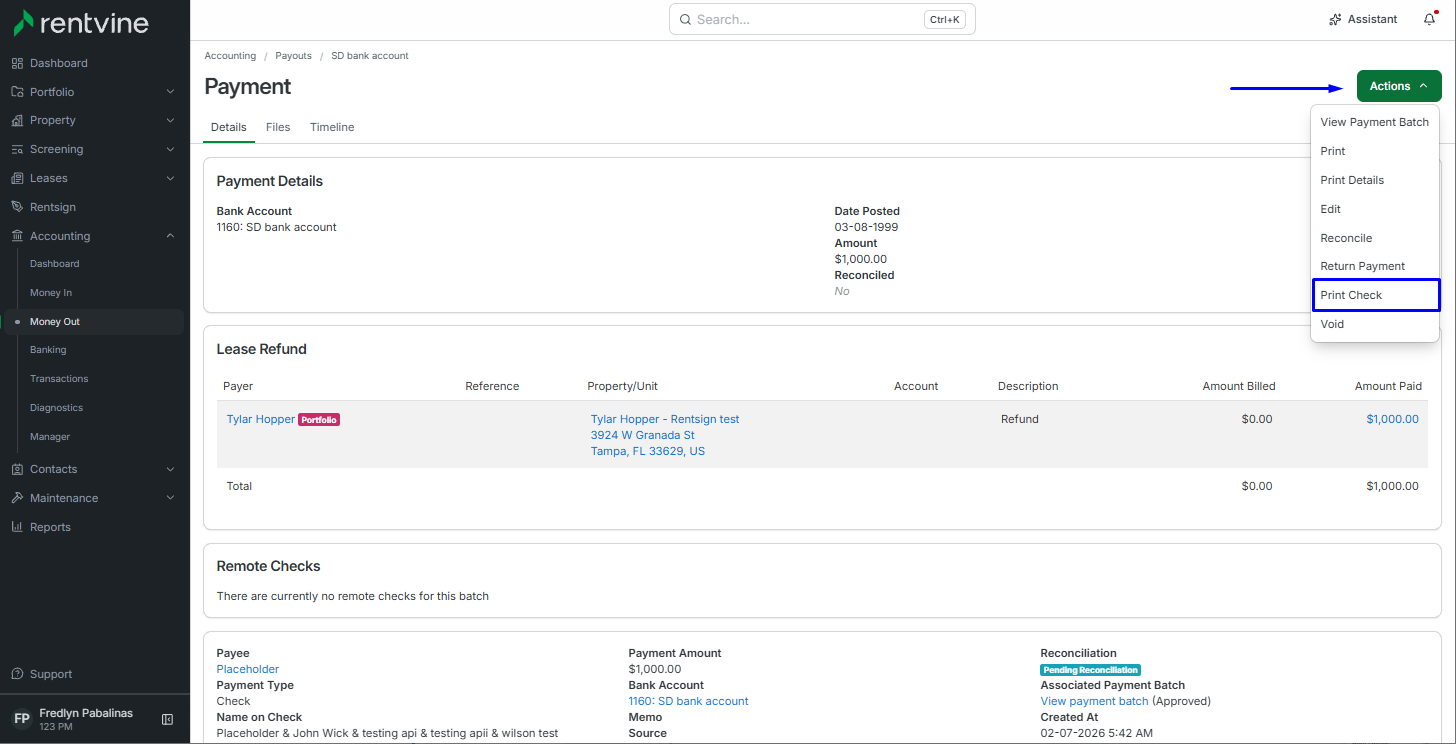Open Transactions submenu item

pos(59,379)
